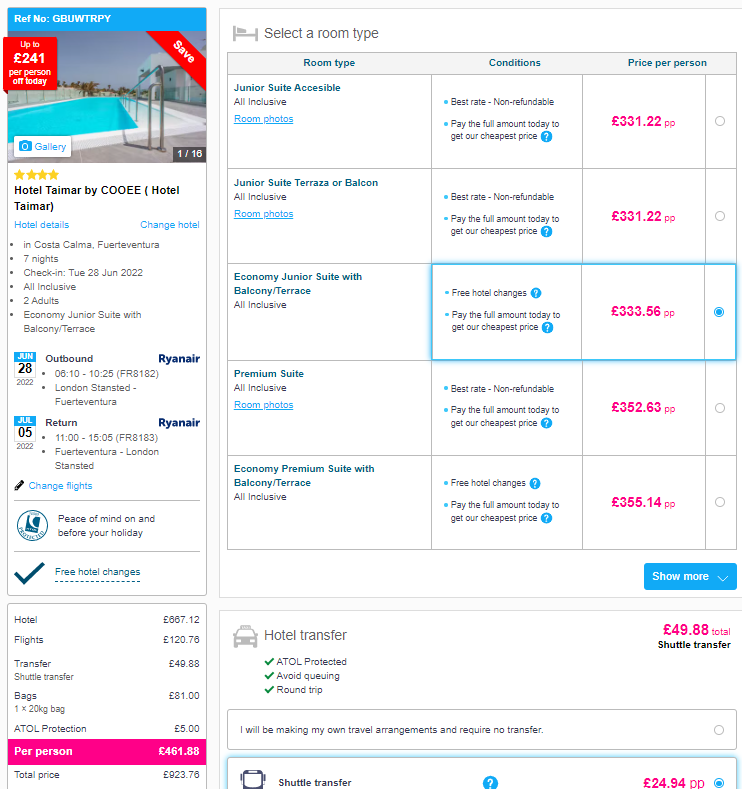Click help icon for Junior Suite Accesible cheapest price
Viewport: 742px width, 789px height.
click(546, 136)
